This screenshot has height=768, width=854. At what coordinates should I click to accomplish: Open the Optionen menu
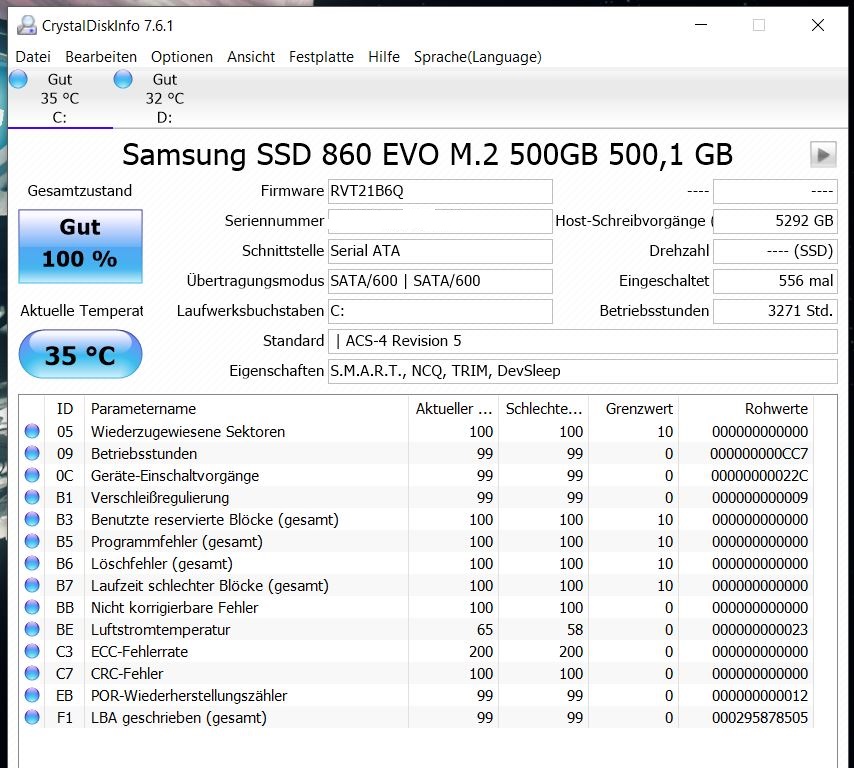[182, 57]
